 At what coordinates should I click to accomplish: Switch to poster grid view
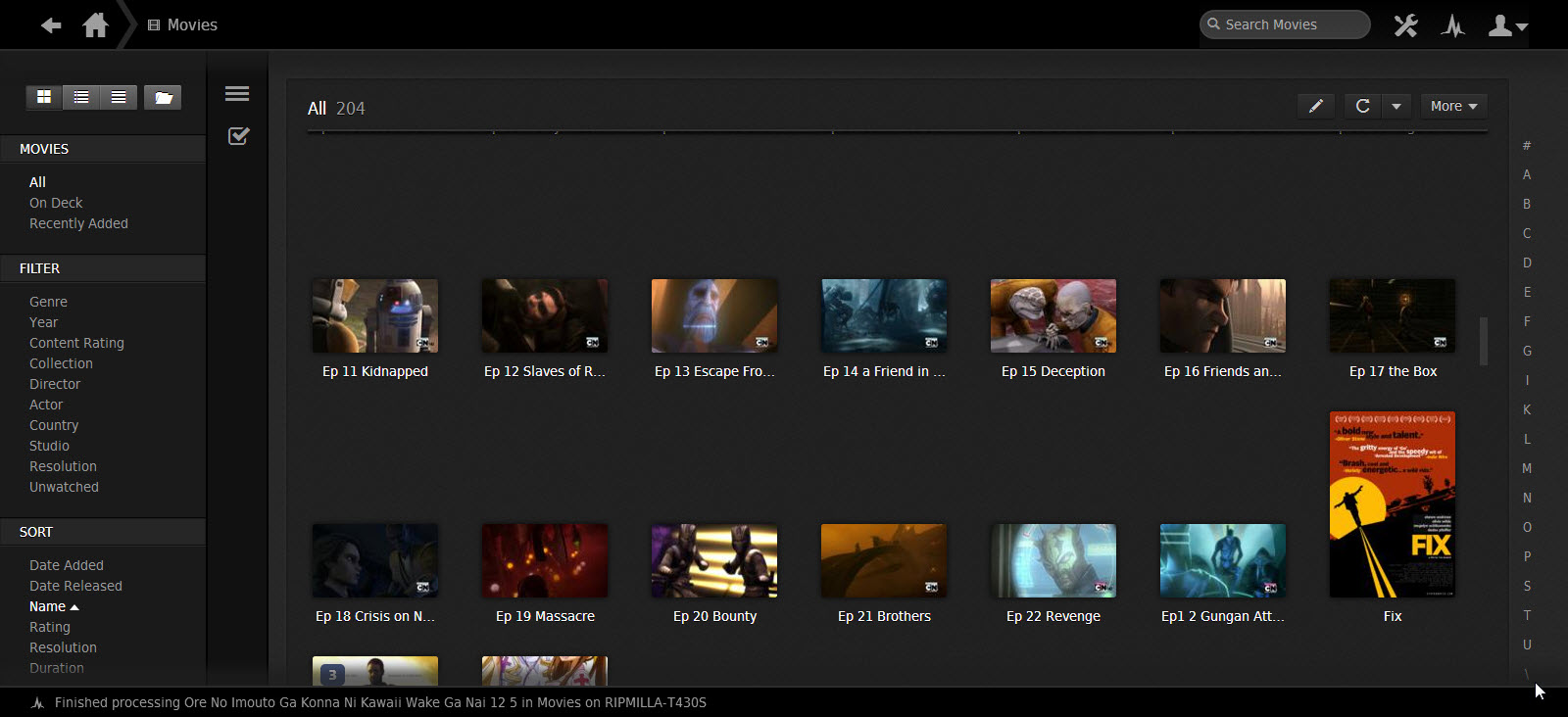[44, 97]
